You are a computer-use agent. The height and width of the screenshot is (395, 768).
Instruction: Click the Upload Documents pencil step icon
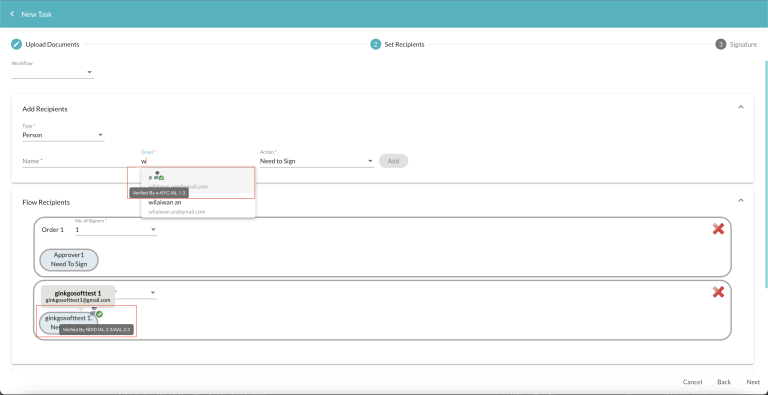click(x=16, y=44)
